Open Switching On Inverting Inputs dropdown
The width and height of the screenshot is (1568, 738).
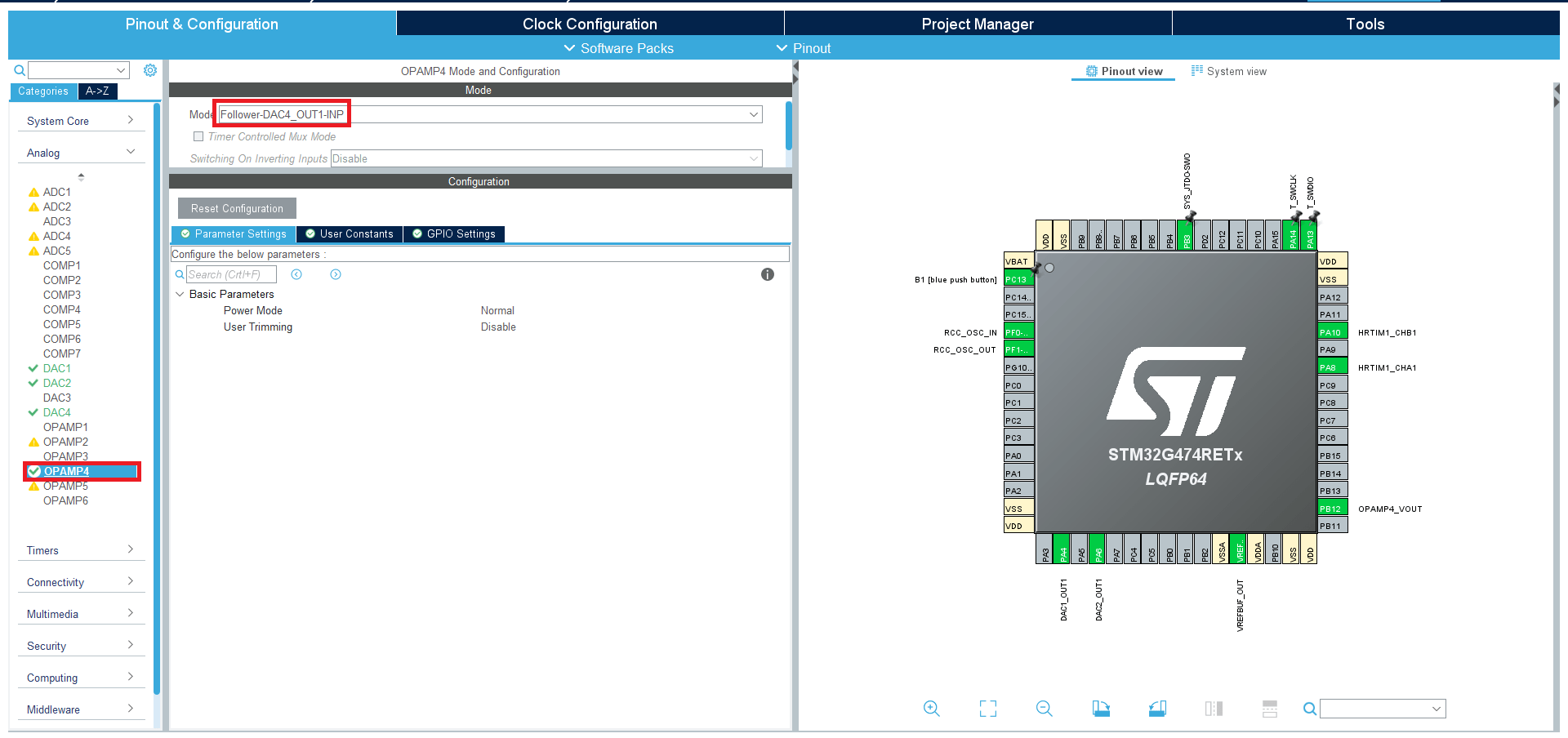click(x=546, y=158)
